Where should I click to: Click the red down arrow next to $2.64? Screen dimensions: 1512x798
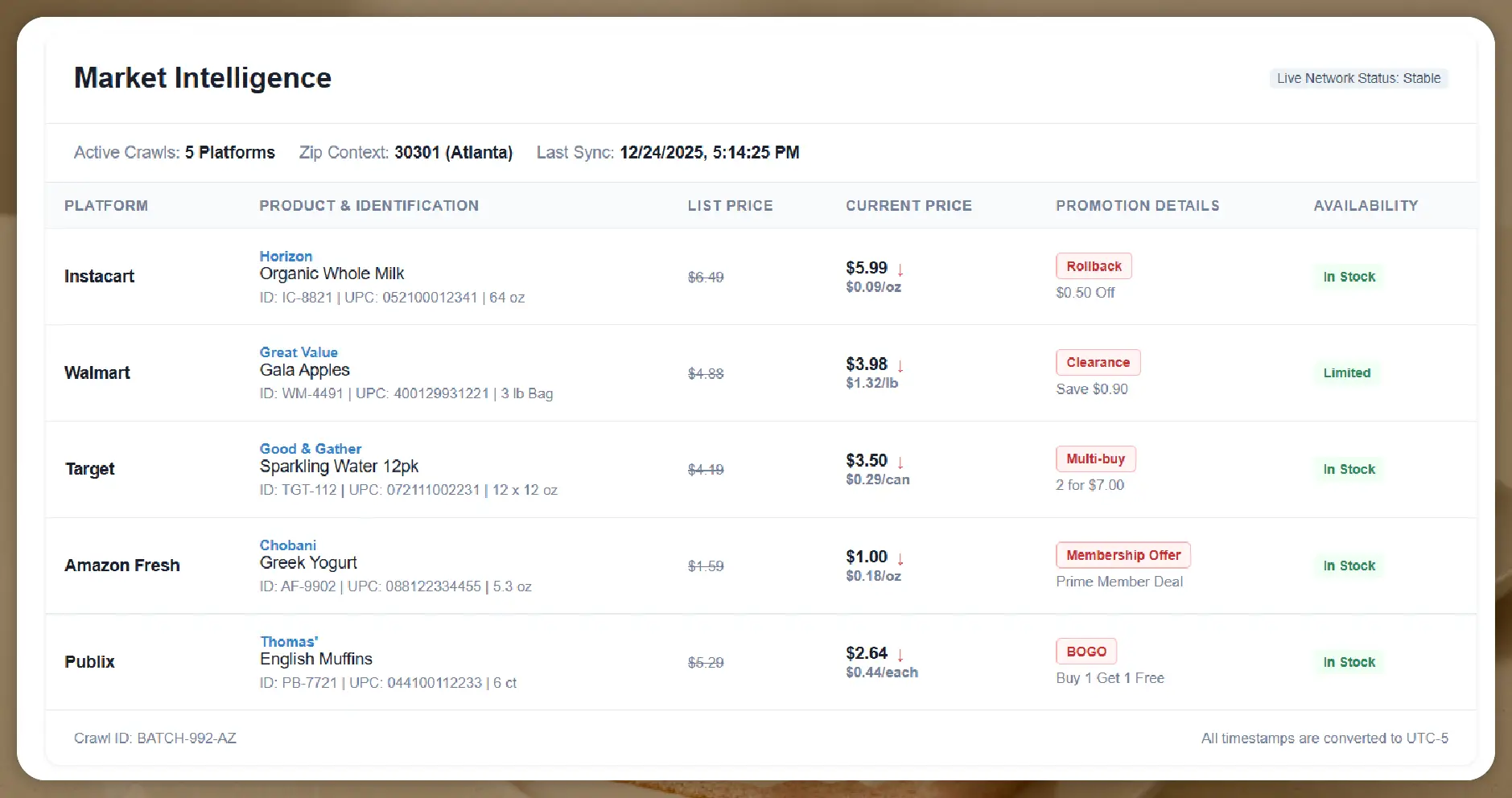[x=900, y=655]
